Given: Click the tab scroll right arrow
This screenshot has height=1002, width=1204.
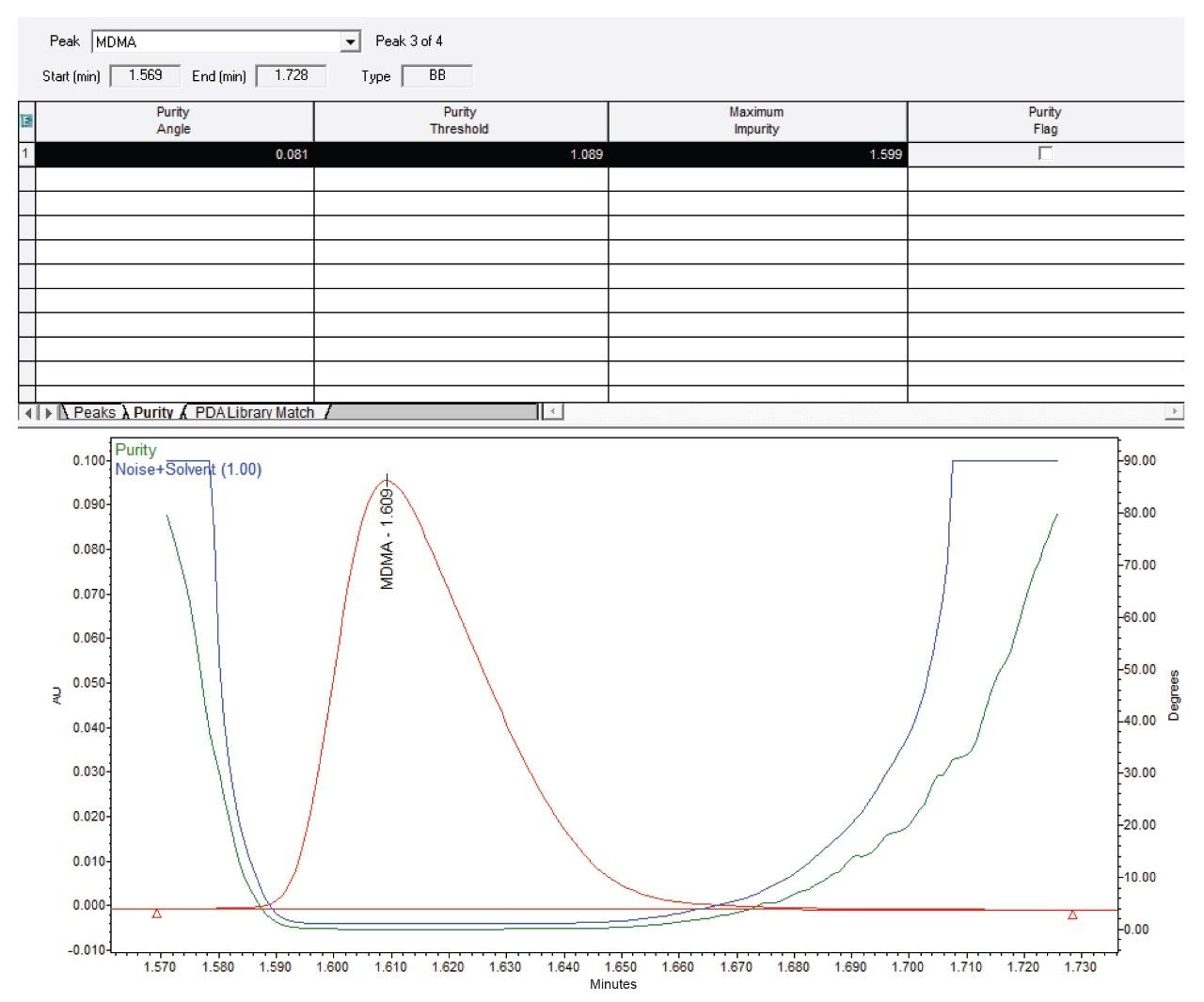Looking at the screenshot, I should click(x=47, y=412).
